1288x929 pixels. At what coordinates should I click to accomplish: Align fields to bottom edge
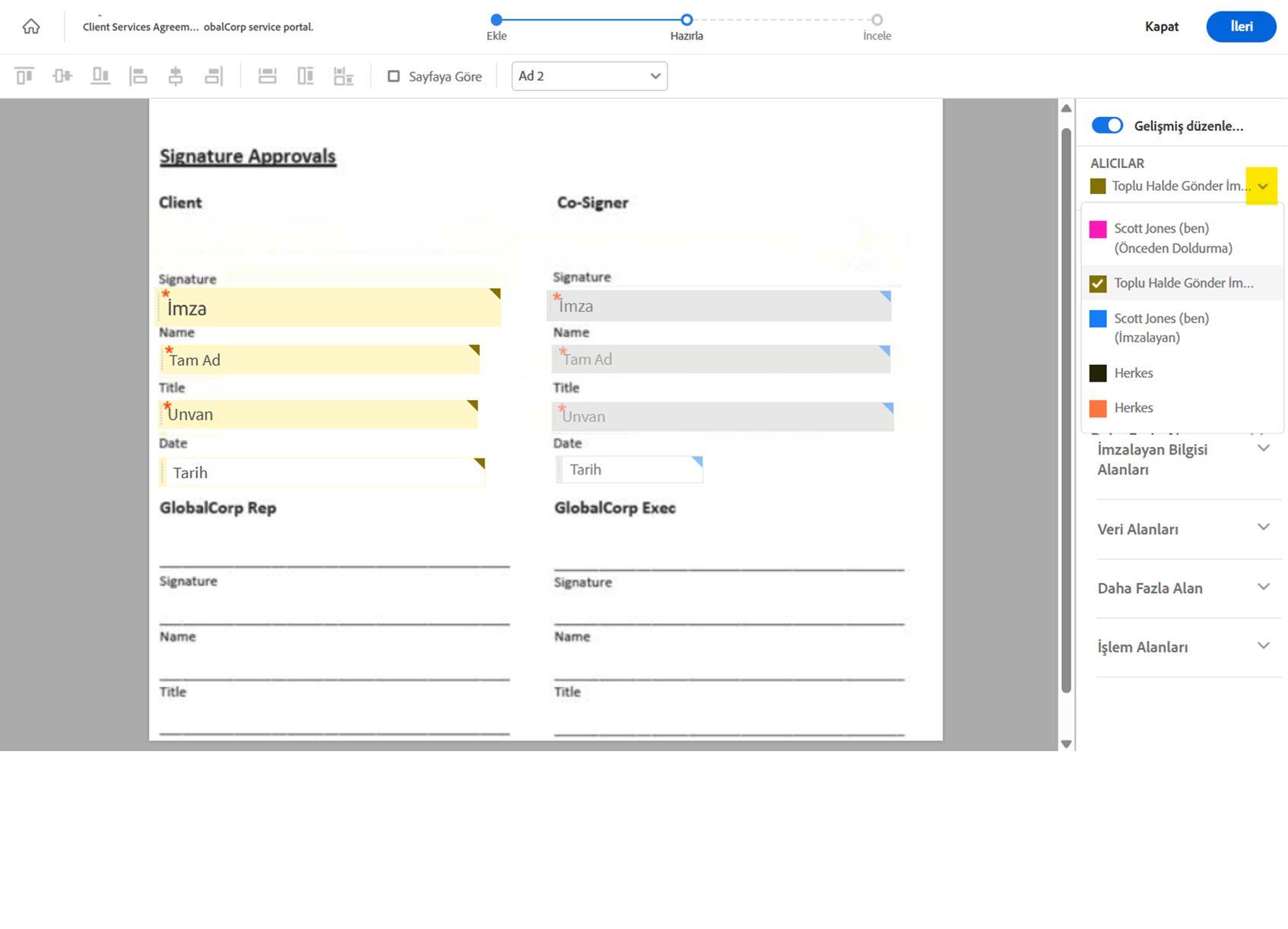100,76
